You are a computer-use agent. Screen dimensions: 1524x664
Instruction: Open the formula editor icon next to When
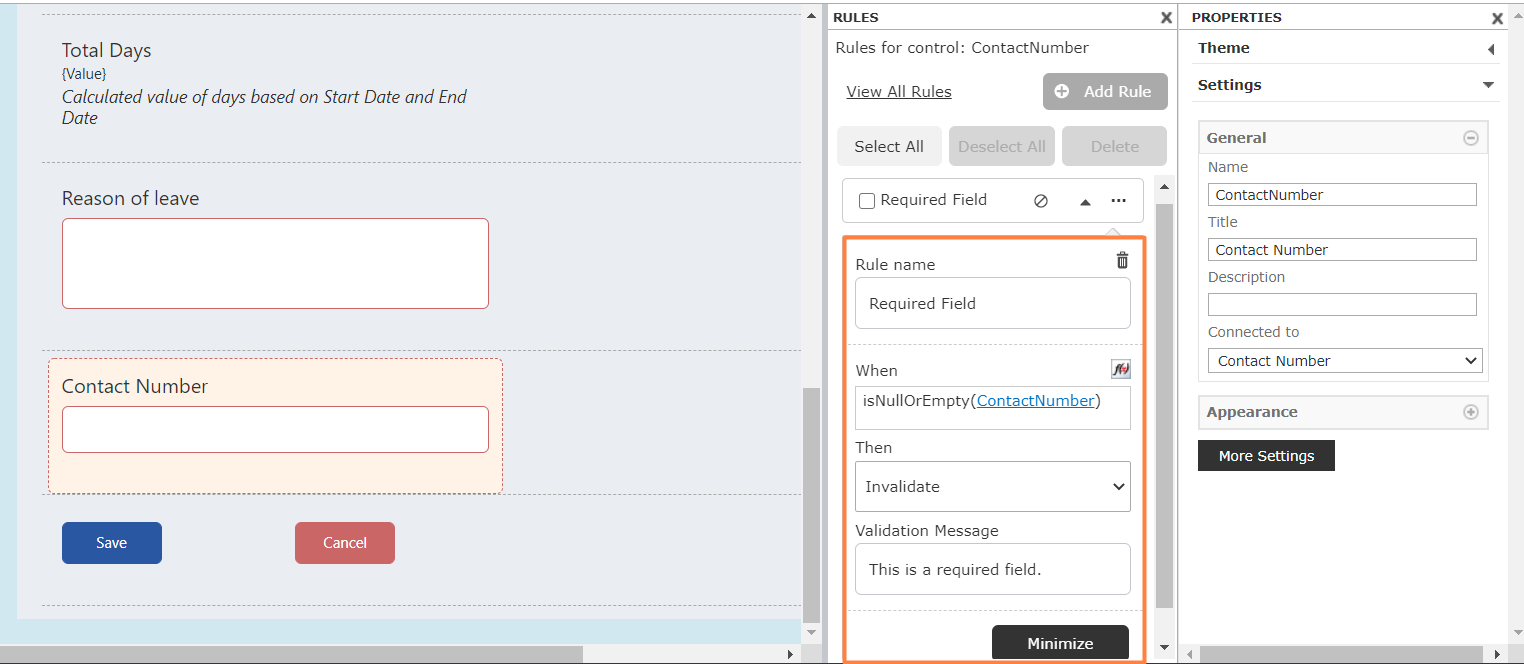coord(1121,369)
